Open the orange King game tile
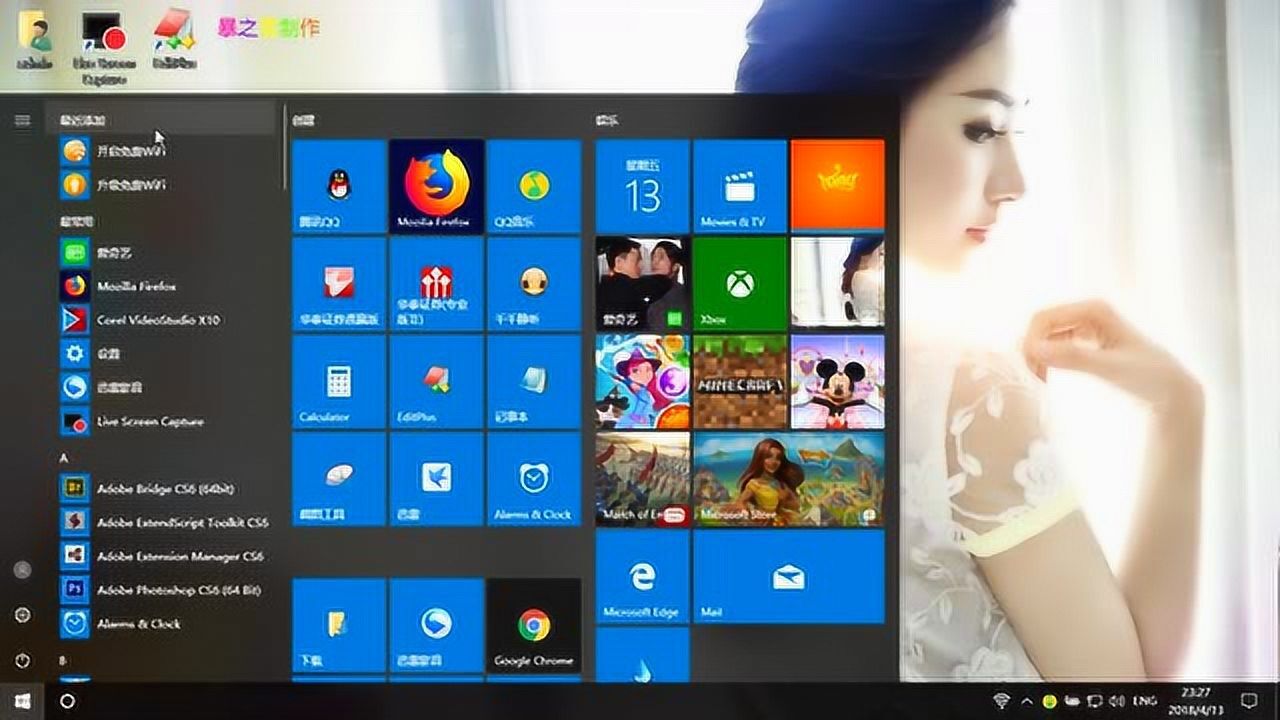This screenshot has width=1280, height=720. (838, 186)
